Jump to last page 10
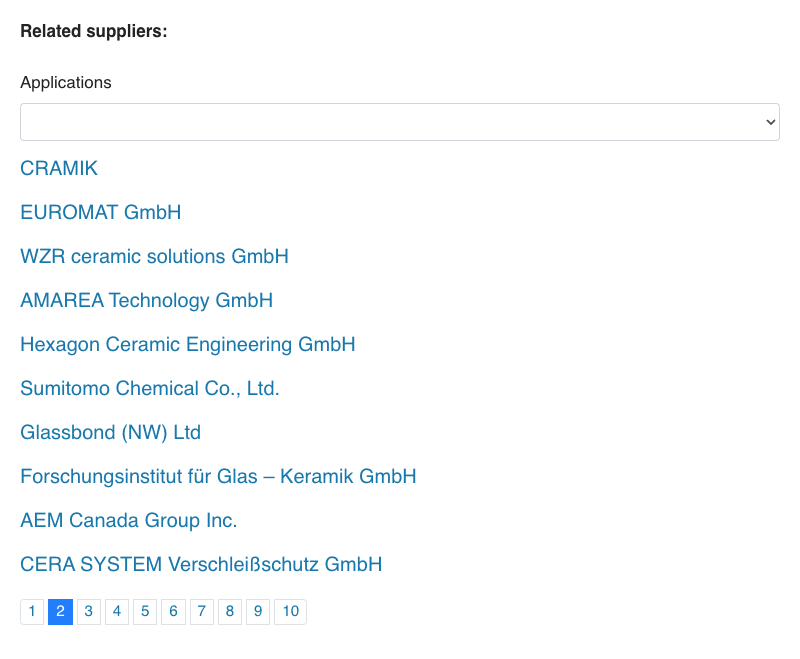800x659 pixels. tap(290, 612)
